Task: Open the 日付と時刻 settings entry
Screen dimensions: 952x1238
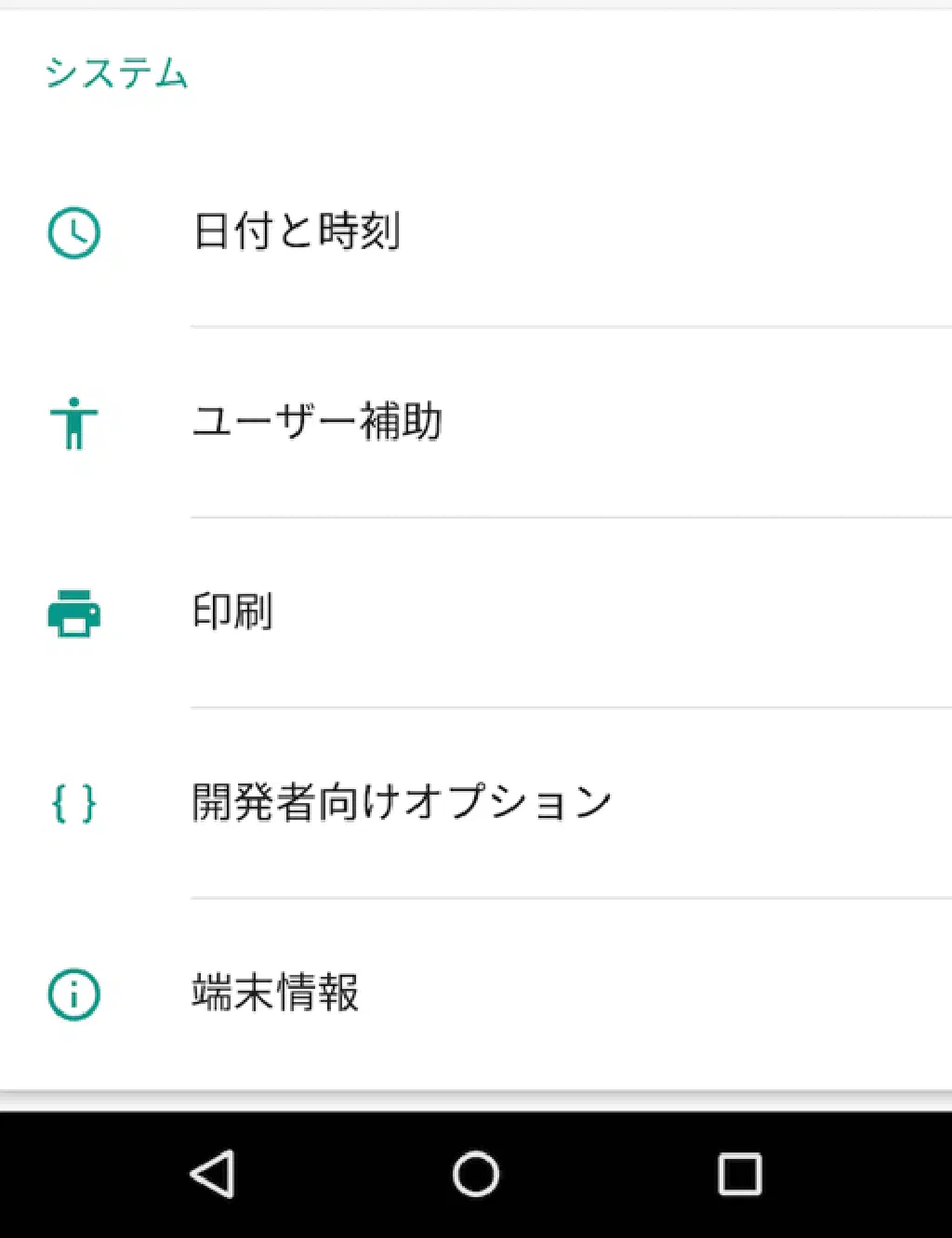Action: click(x=297, y=231)
